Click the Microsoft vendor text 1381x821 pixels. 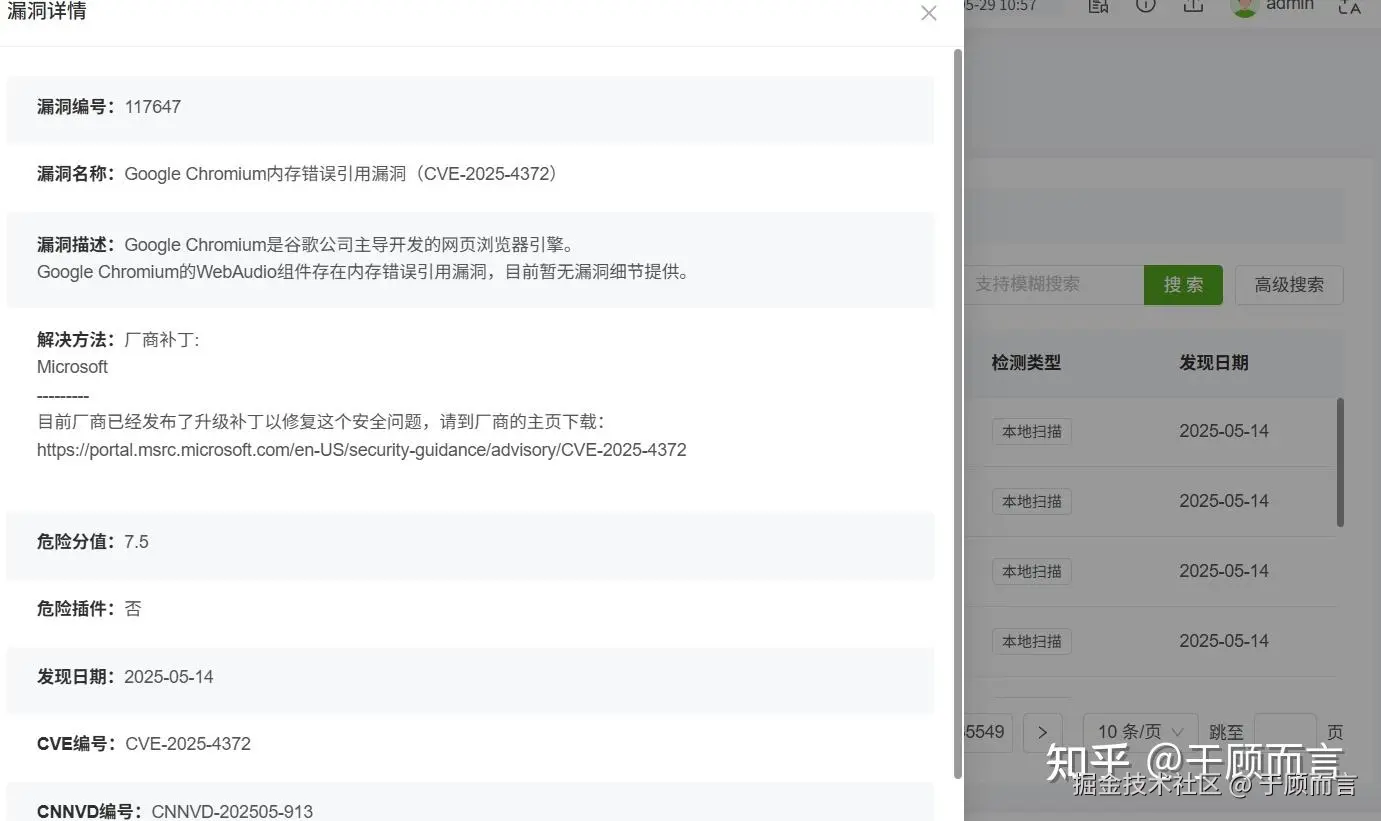(x=72, y=367)
